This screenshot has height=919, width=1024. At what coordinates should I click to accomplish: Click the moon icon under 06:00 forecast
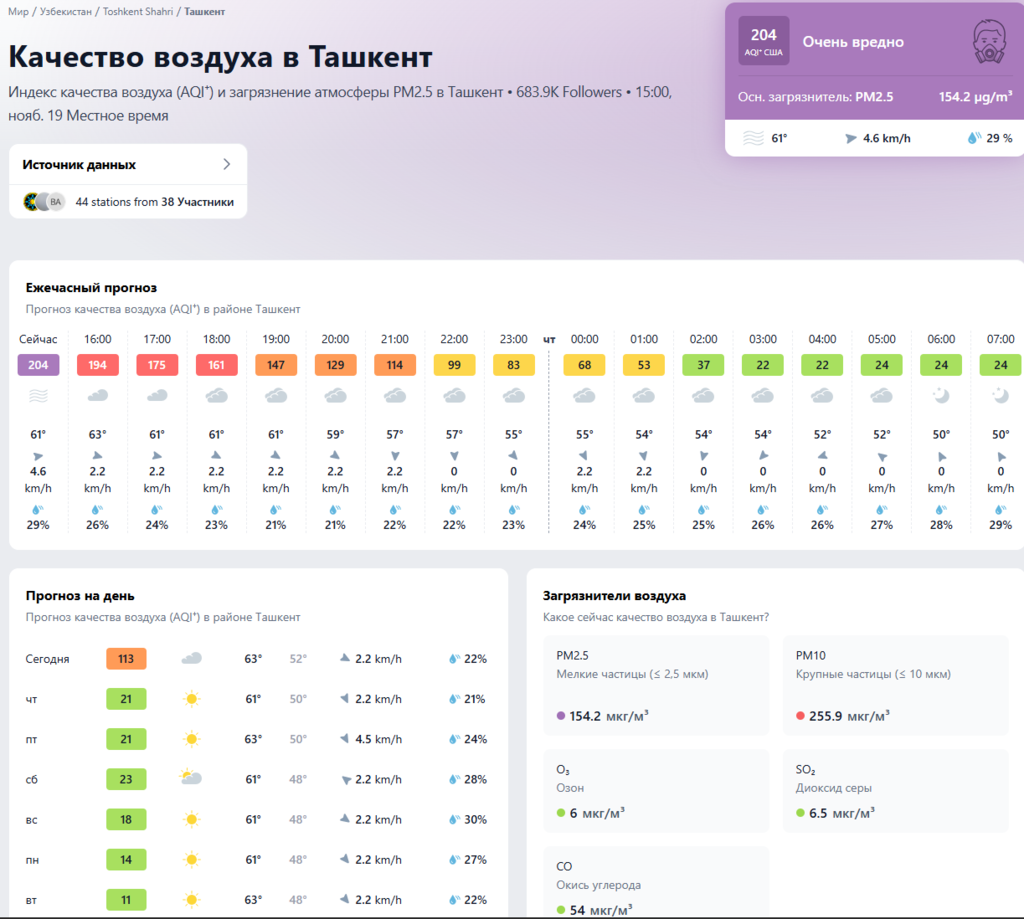940,396
